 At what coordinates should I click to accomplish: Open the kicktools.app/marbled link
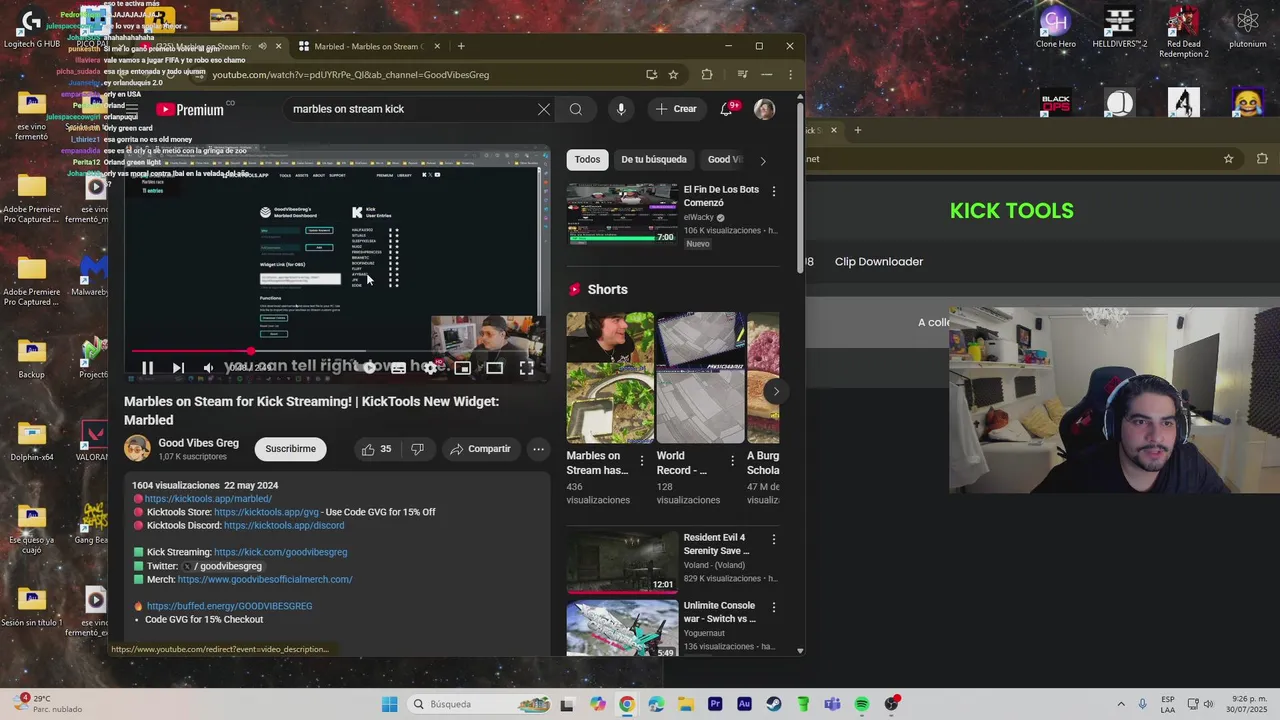pos(208,498)
